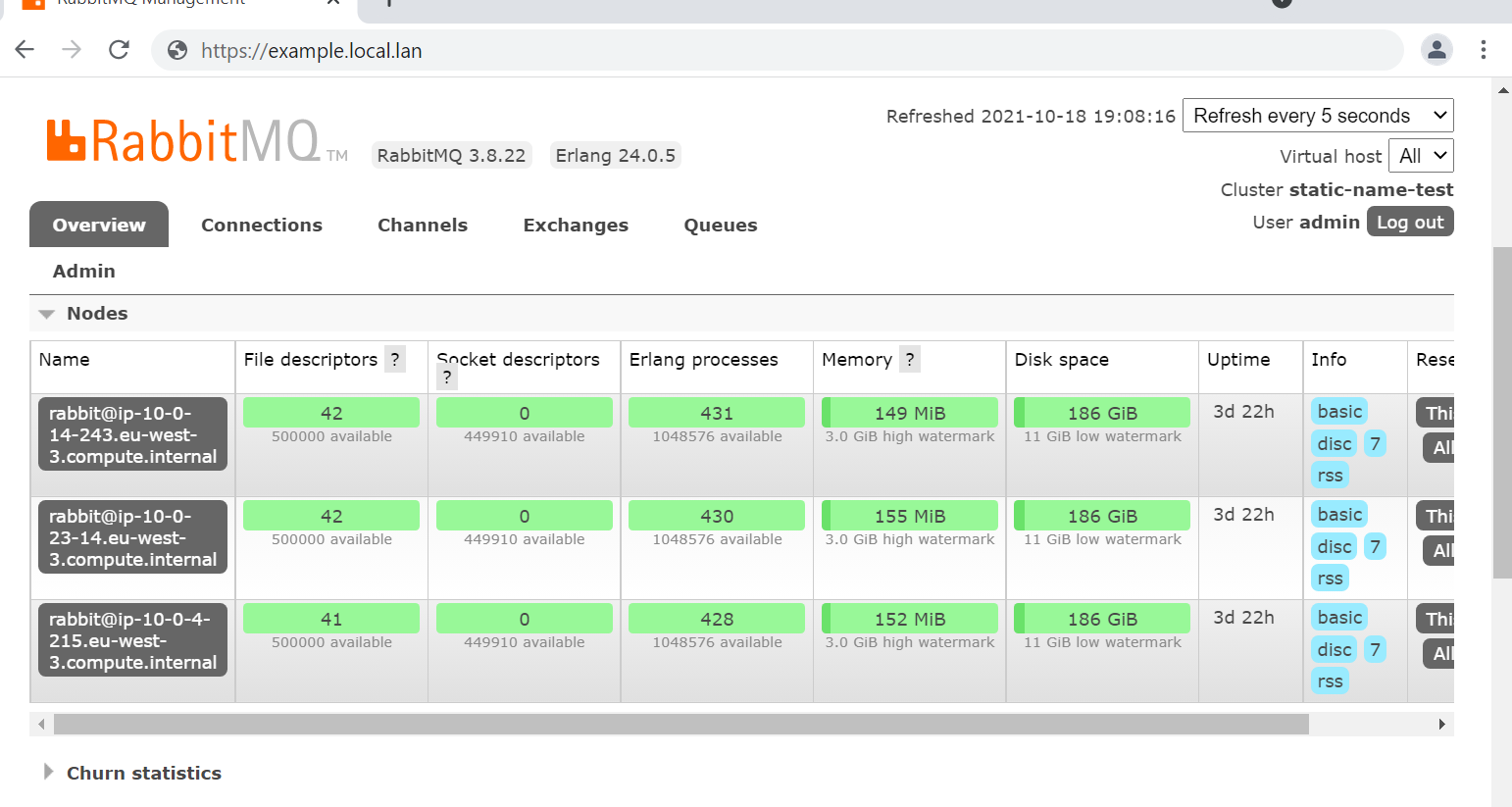Open the Chrome three-dot menu
Screen dimensions: 1512x807
tap(1484, 50)
